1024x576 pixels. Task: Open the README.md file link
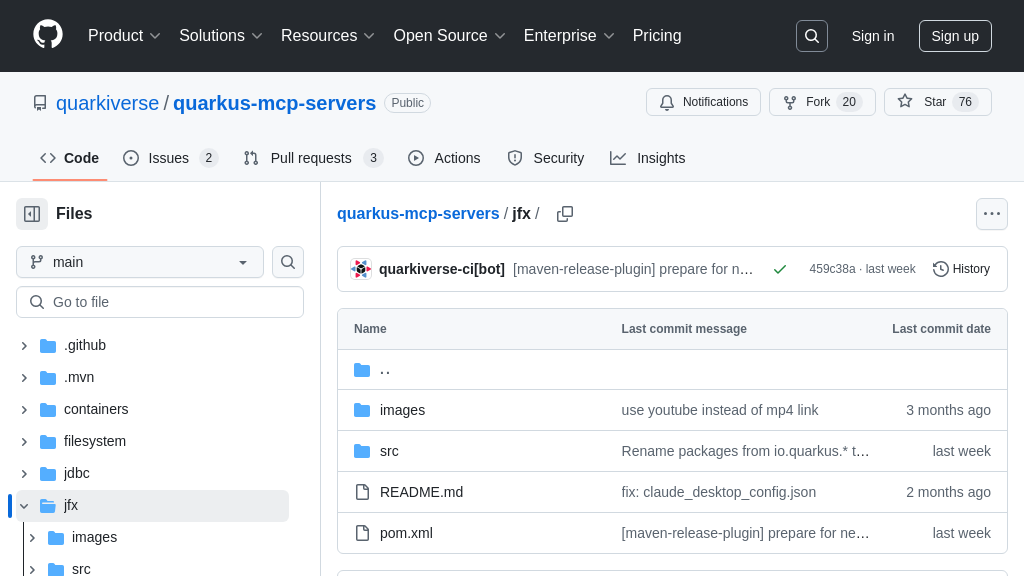pyautogui.click(x=421, y=492)
